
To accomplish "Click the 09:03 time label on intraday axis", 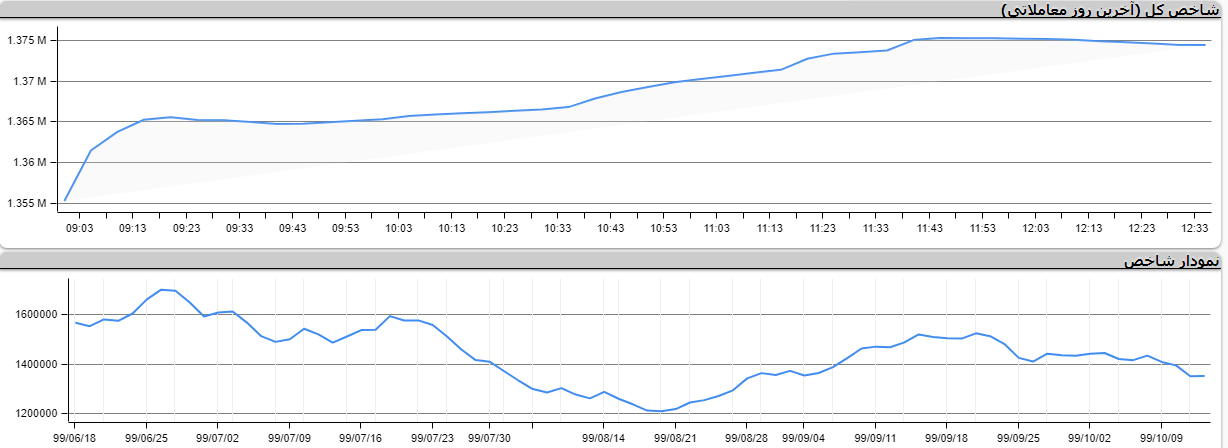I will click(x=79, y=229).
